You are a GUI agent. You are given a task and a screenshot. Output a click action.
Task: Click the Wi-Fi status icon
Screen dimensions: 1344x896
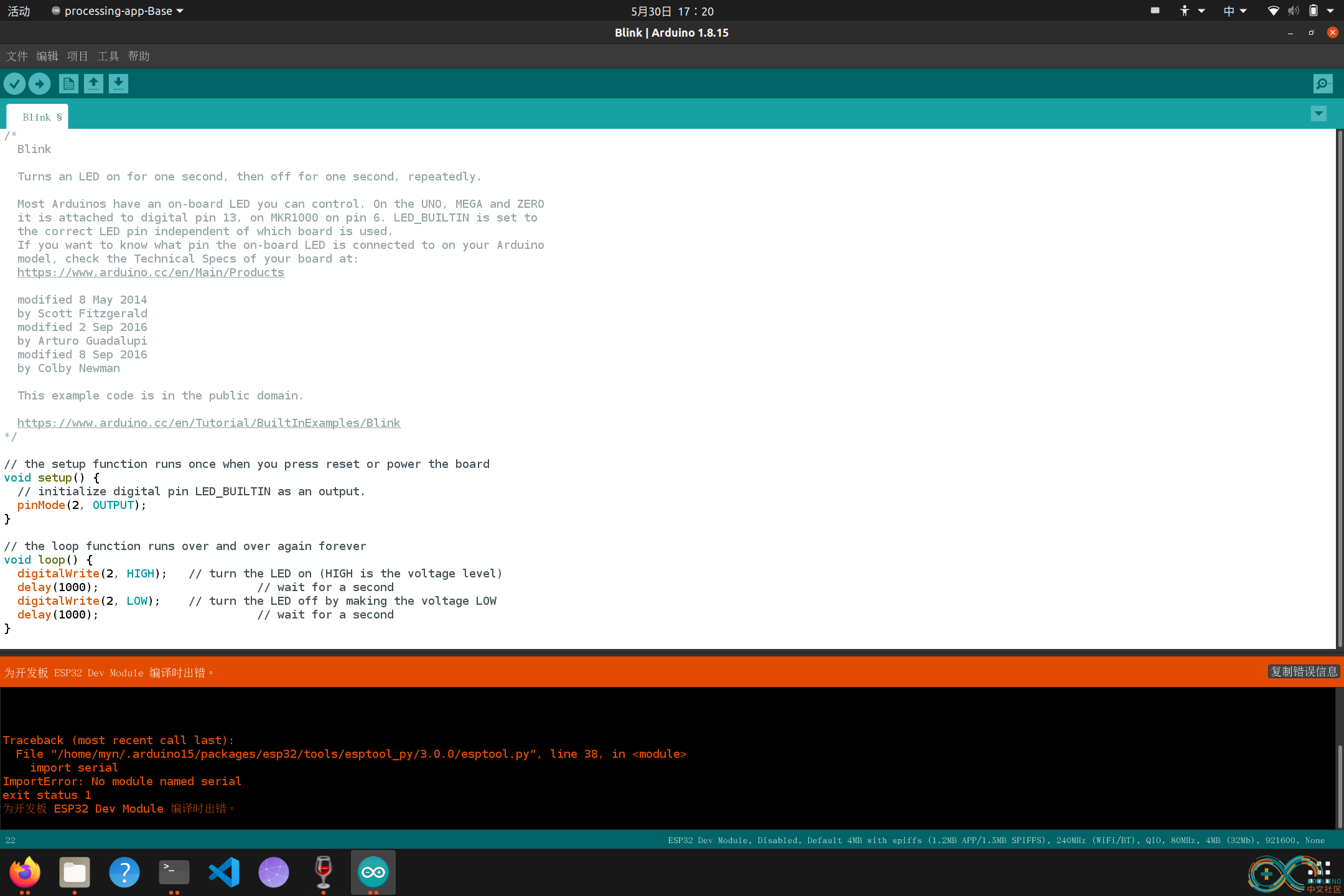pyautogui.click(x=1273, y=11)
